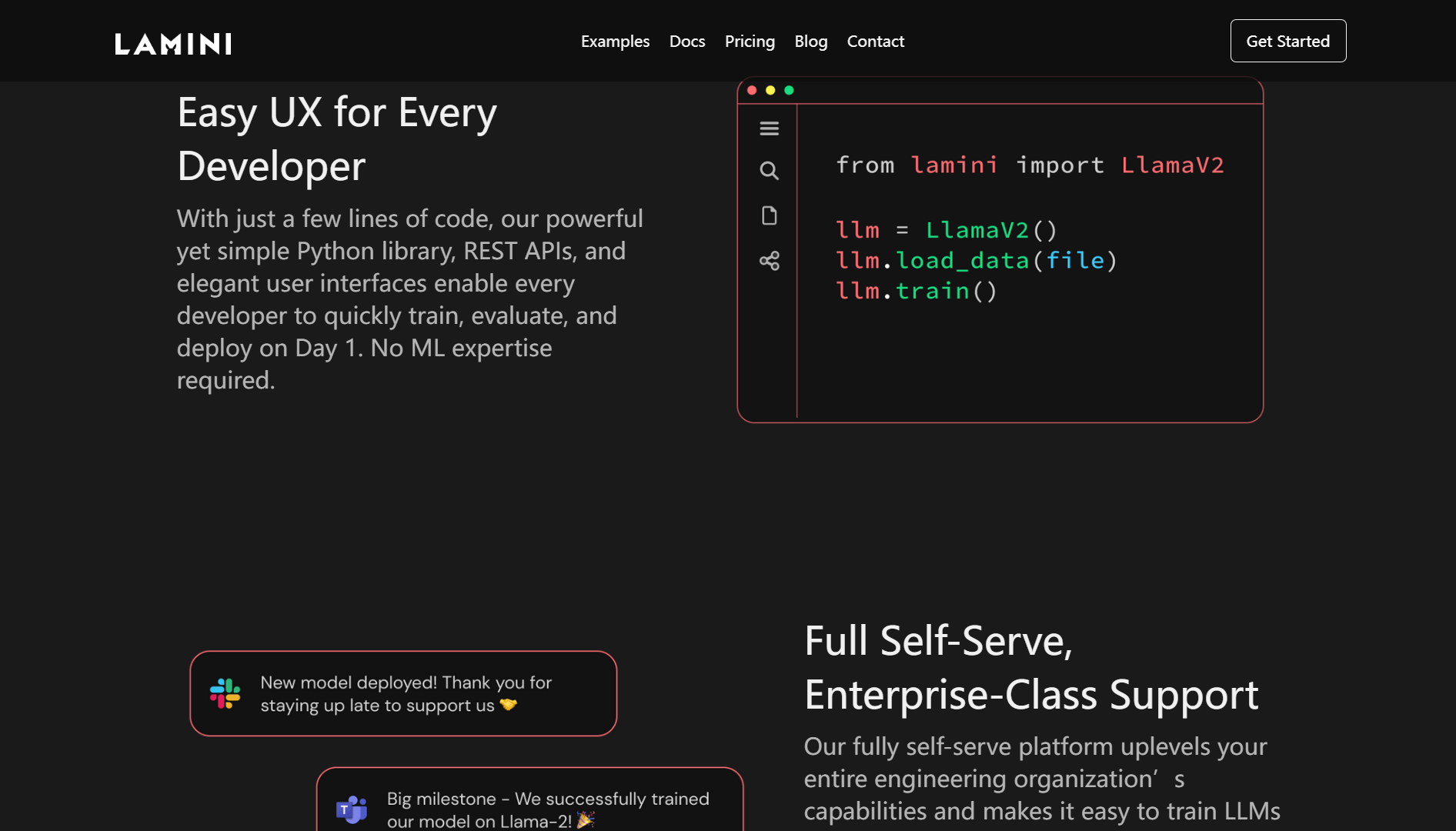This screenshot has width=1456, height=831.
Task: Click the file document icon in code window
Action: click(770, 215)
